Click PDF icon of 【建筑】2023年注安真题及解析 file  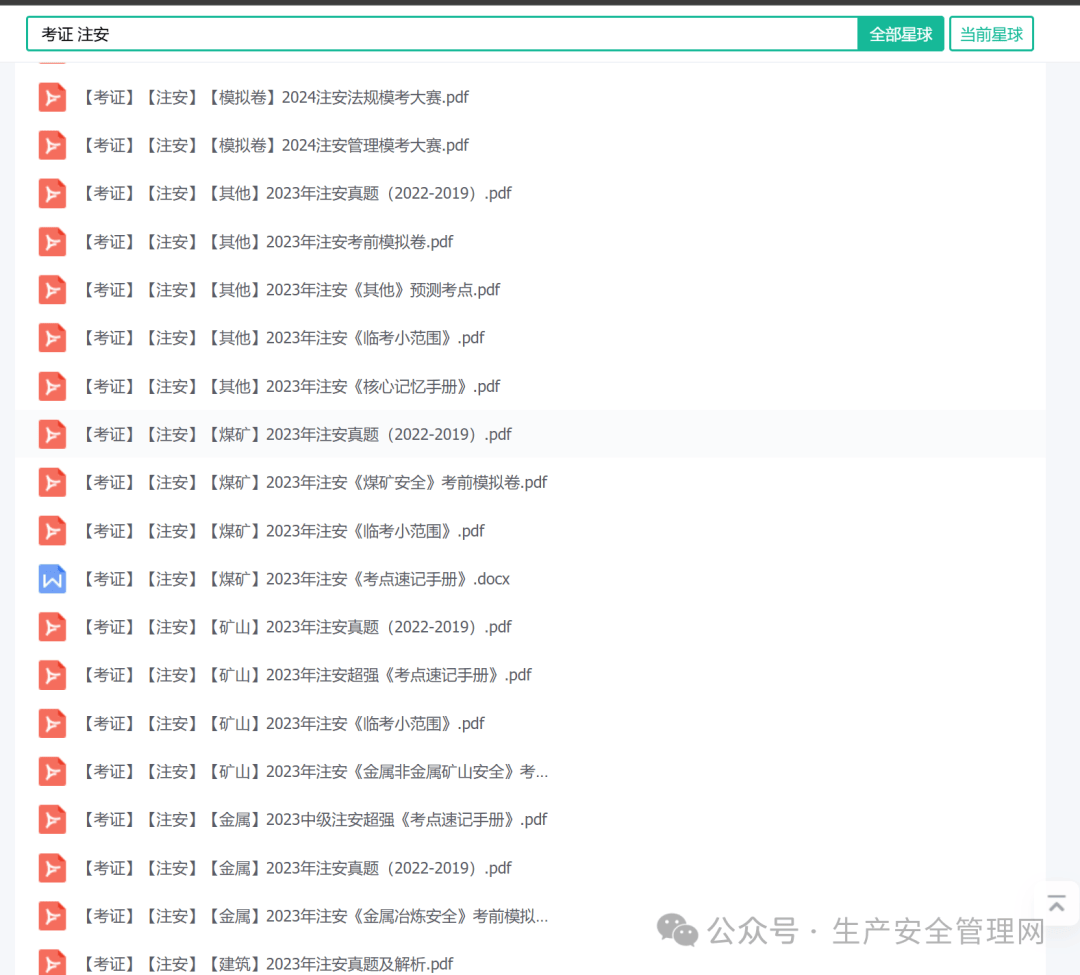pyautogui.click(x=52, y=962)
